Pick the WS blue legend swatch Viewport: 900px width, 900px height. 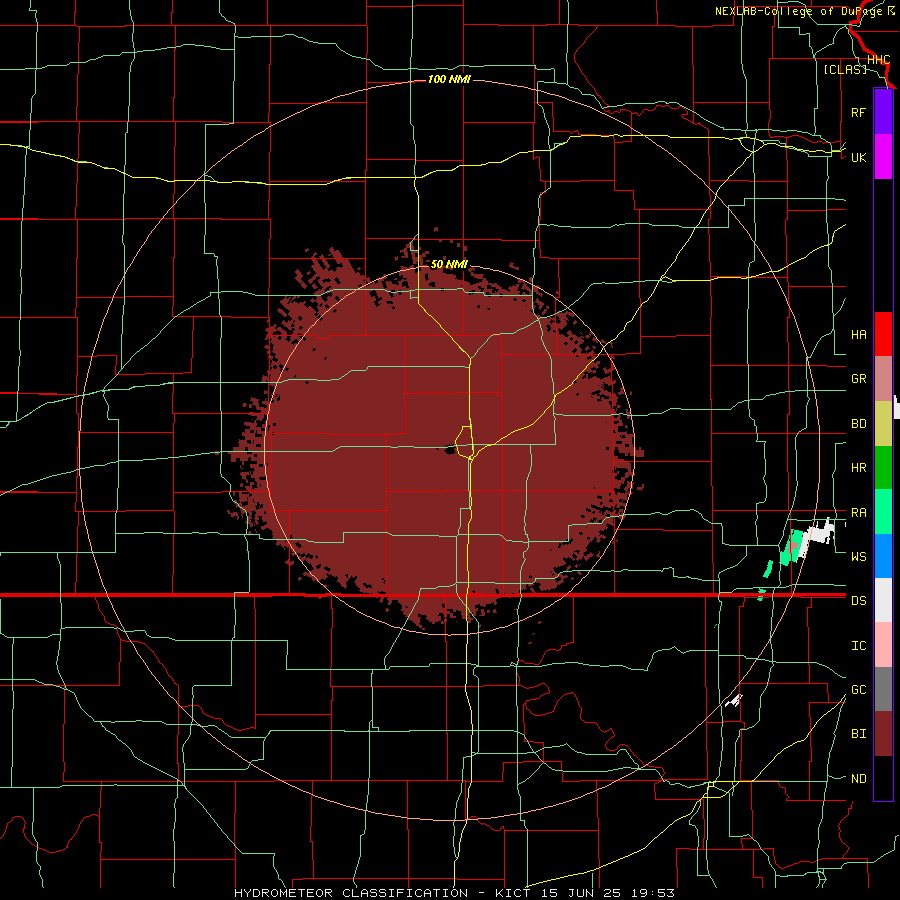(x=883, y=556)
